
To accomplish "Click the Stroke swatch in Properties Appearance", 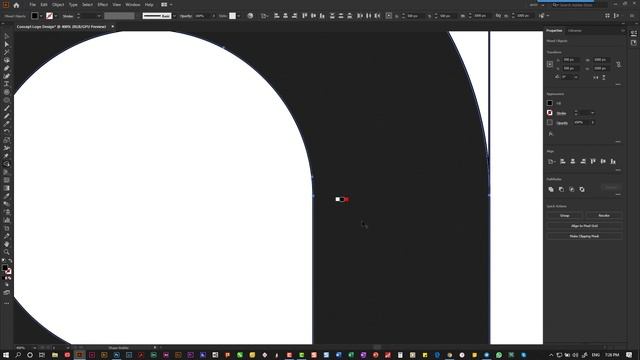I will (x=550, y=113).
